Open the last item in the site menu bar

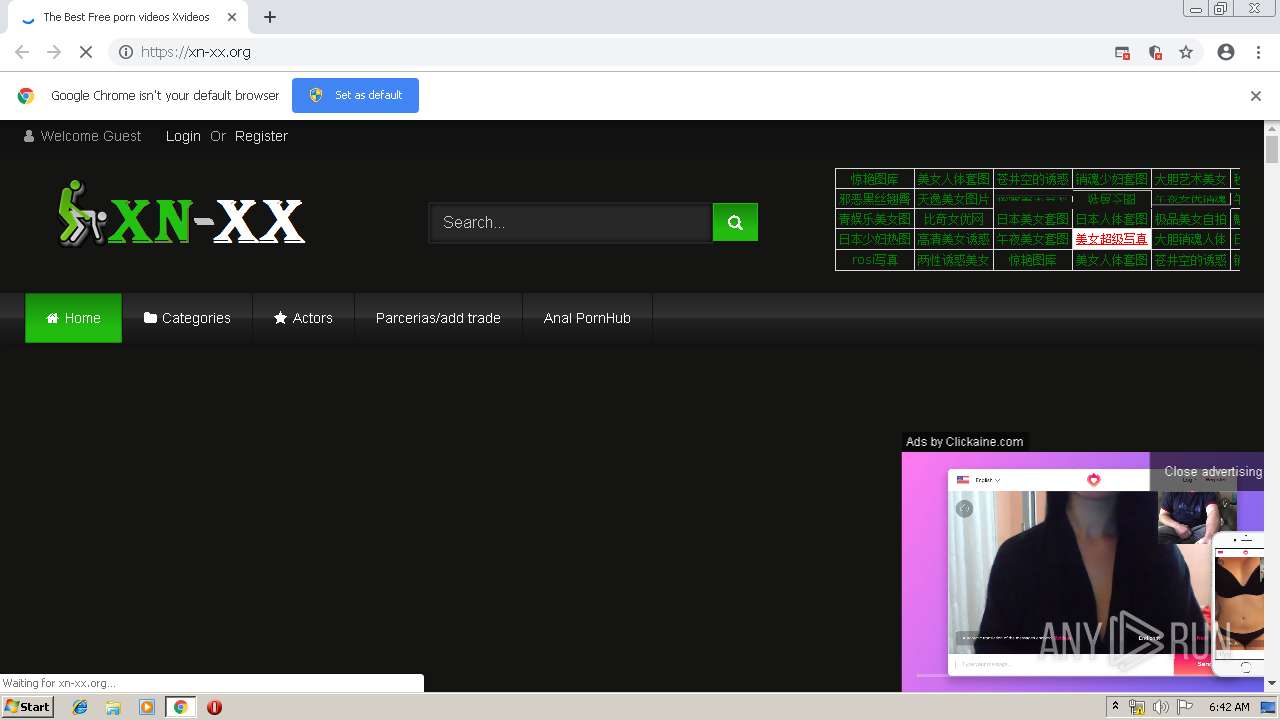[587, 318]
